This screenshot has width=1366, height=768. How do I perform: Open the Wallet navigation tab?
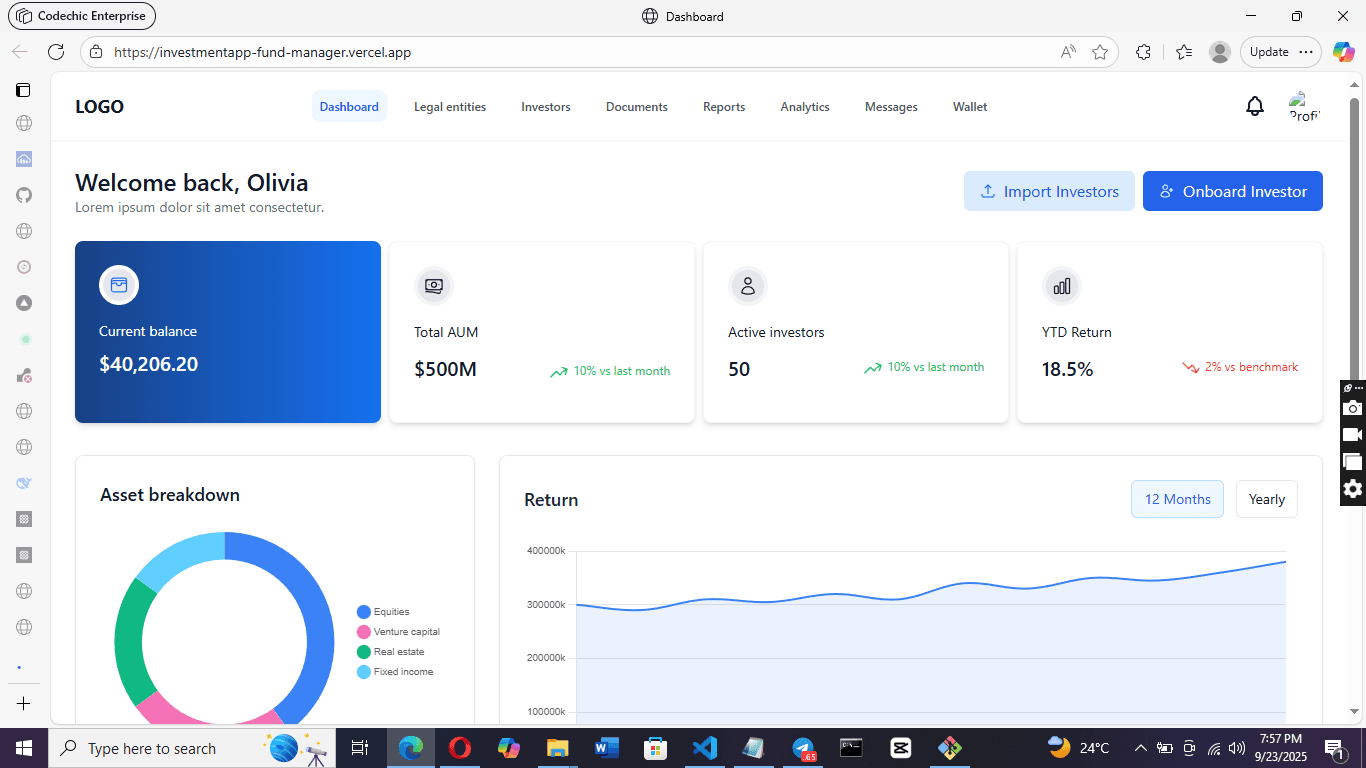click(x=970, y=106)
